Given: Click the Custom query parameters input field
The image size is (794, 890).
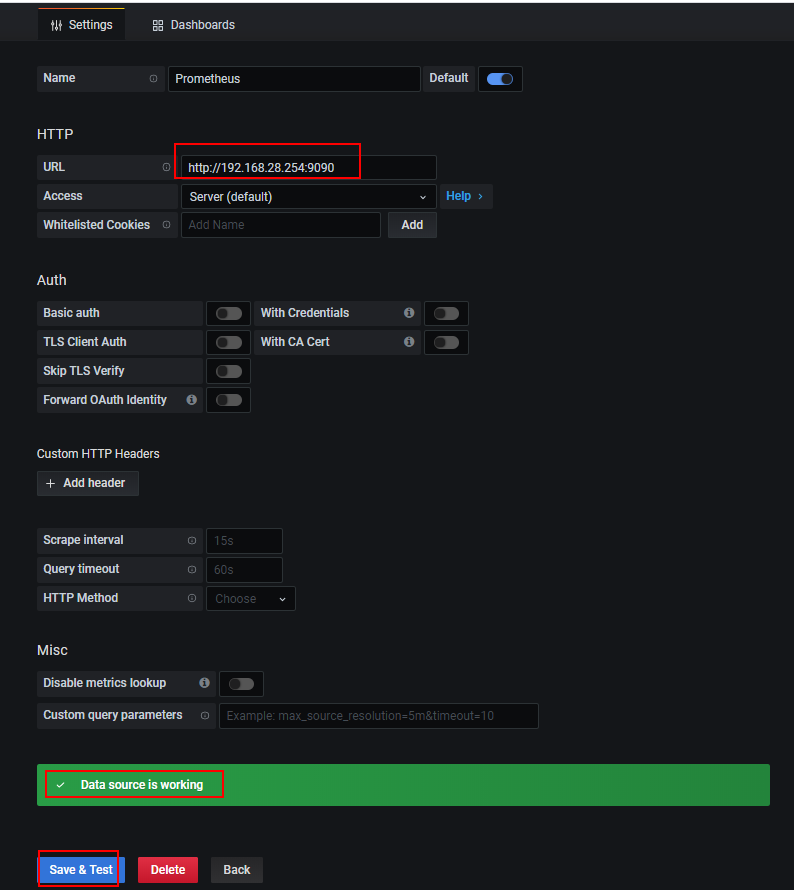Looking at the screenshot, I should 378,716.
